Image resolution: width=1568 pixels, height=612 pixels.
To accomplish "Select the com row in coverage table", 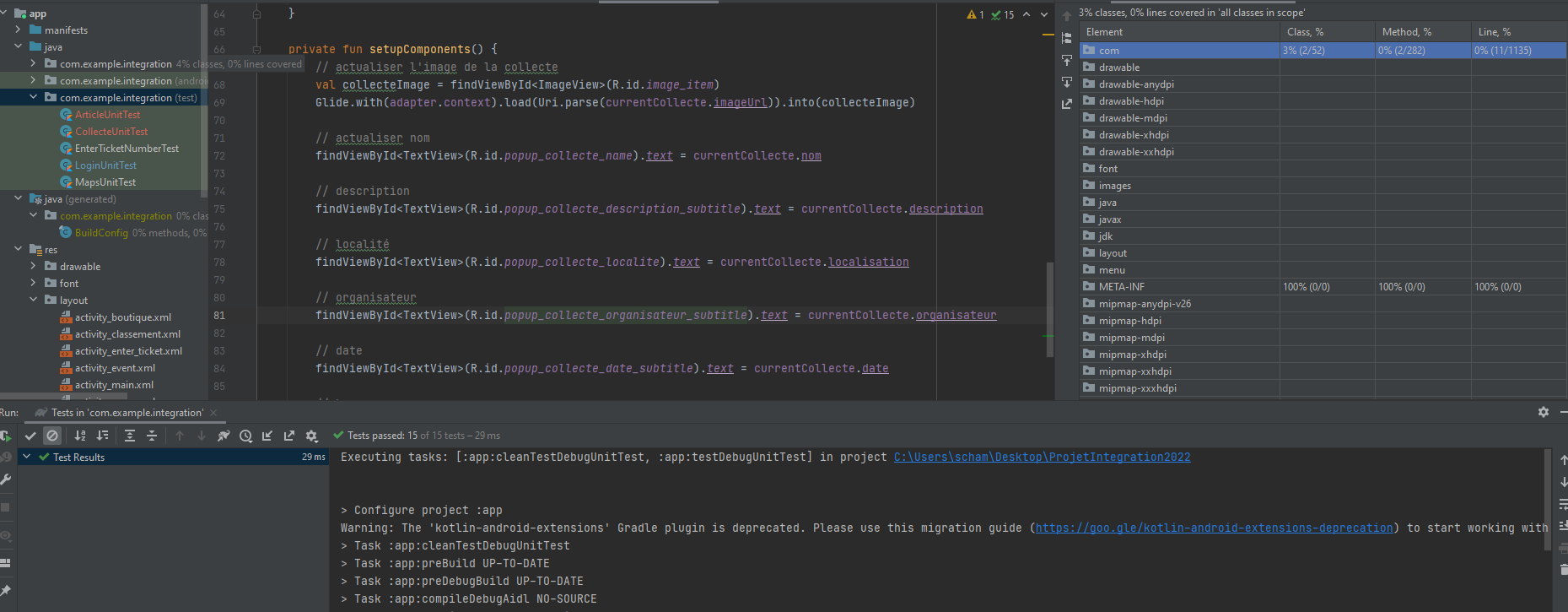I will click(1323, 51).
